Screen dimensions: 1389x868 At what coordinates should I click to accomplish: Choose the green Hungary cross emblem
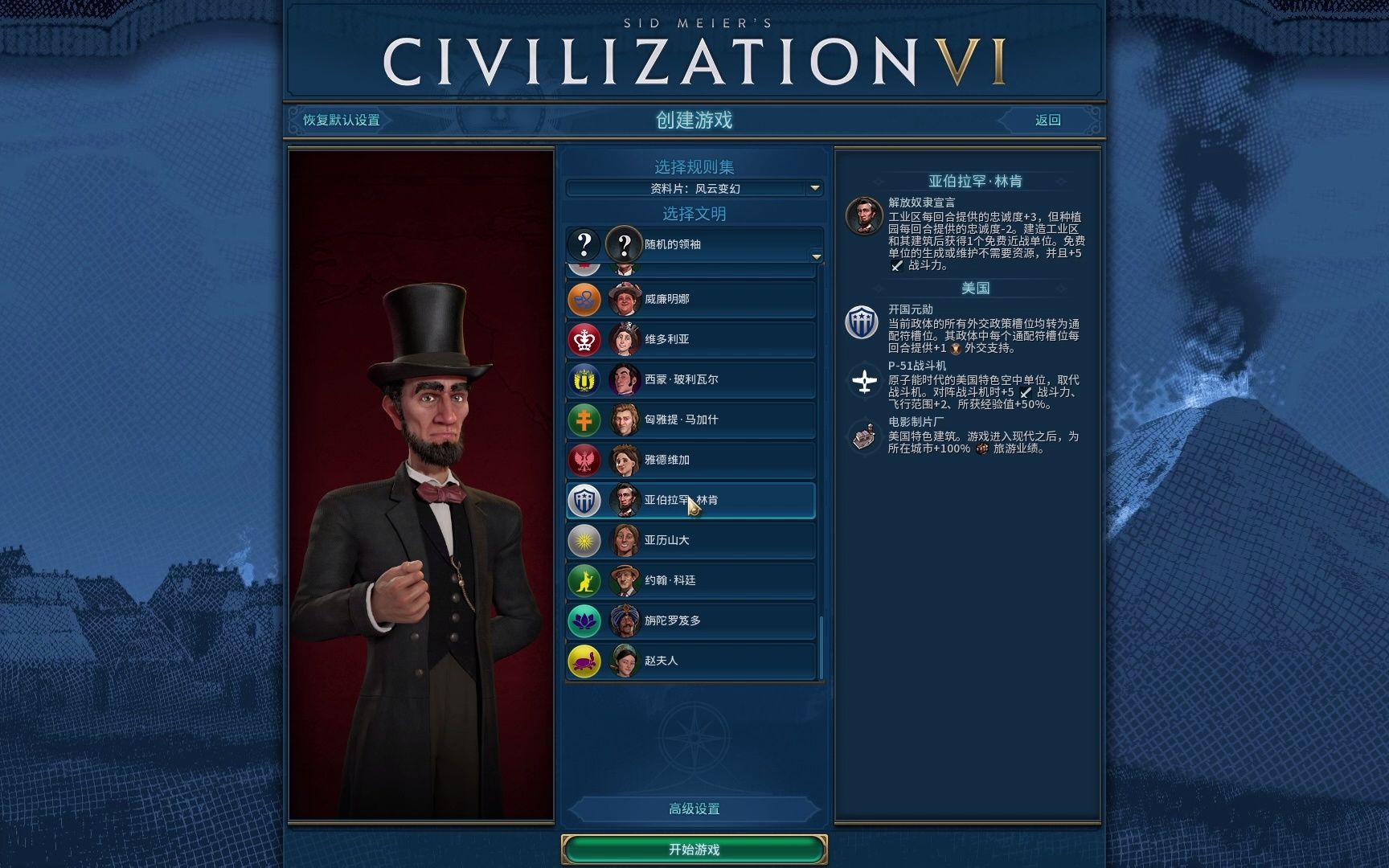(584, 420)
